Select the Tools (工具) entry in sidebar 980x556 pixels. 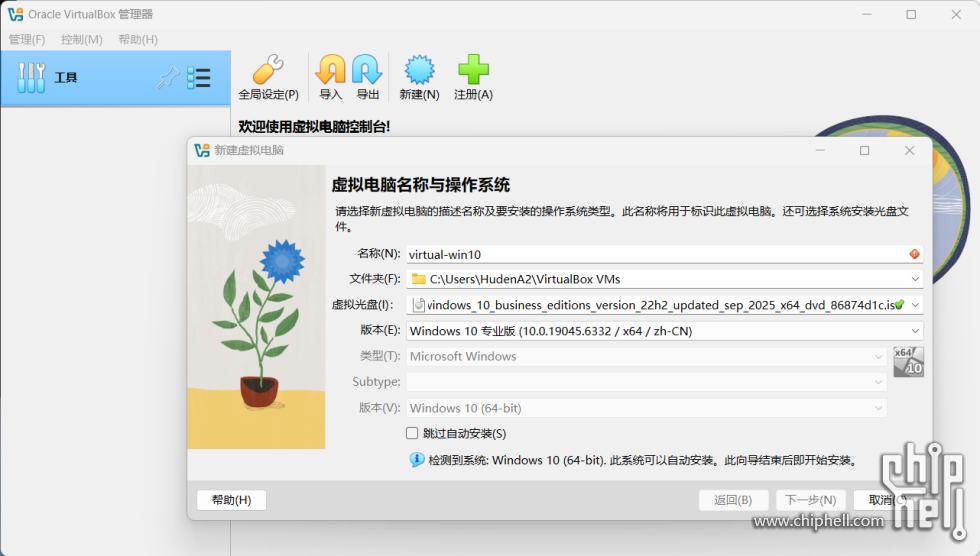point(116,78)
